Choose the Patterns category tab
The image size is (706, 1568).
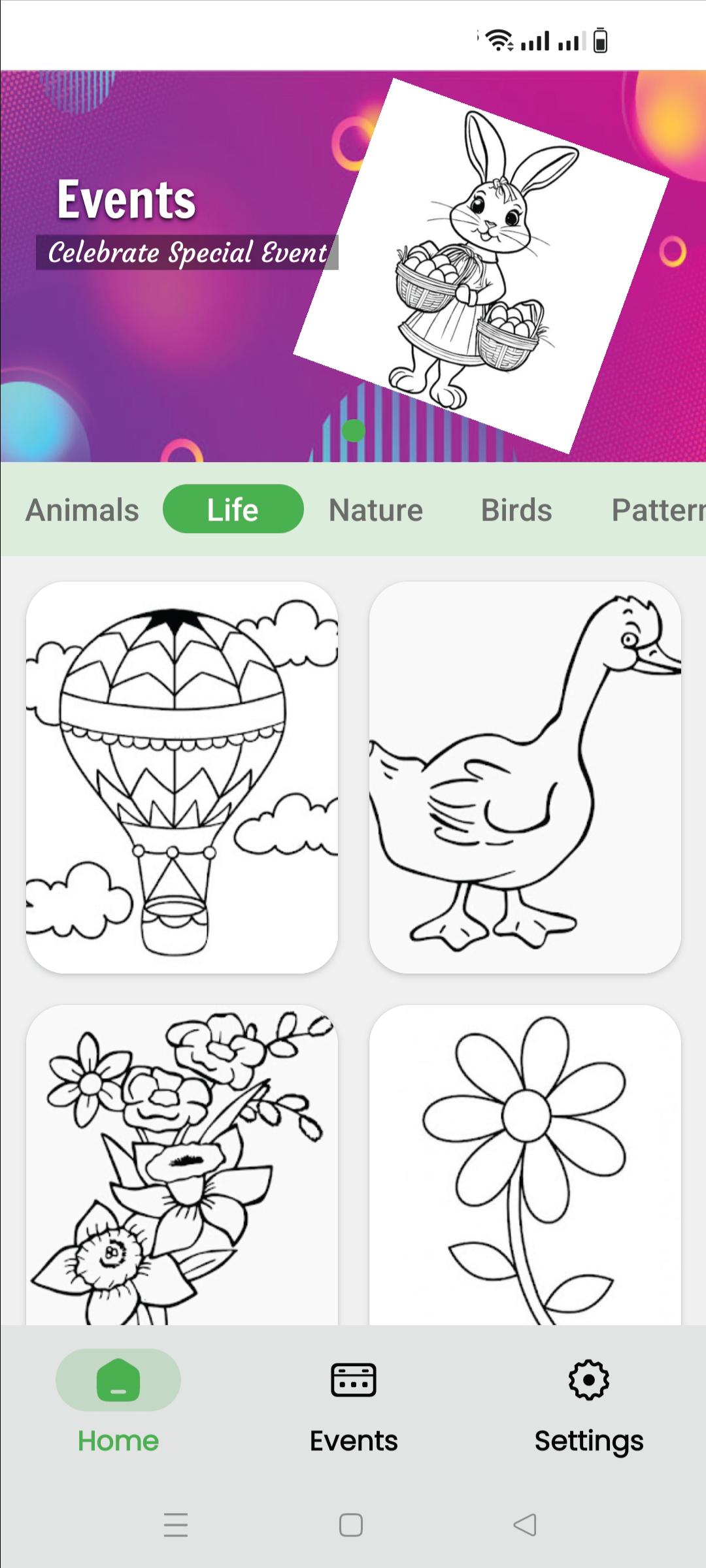pos(658,510)
